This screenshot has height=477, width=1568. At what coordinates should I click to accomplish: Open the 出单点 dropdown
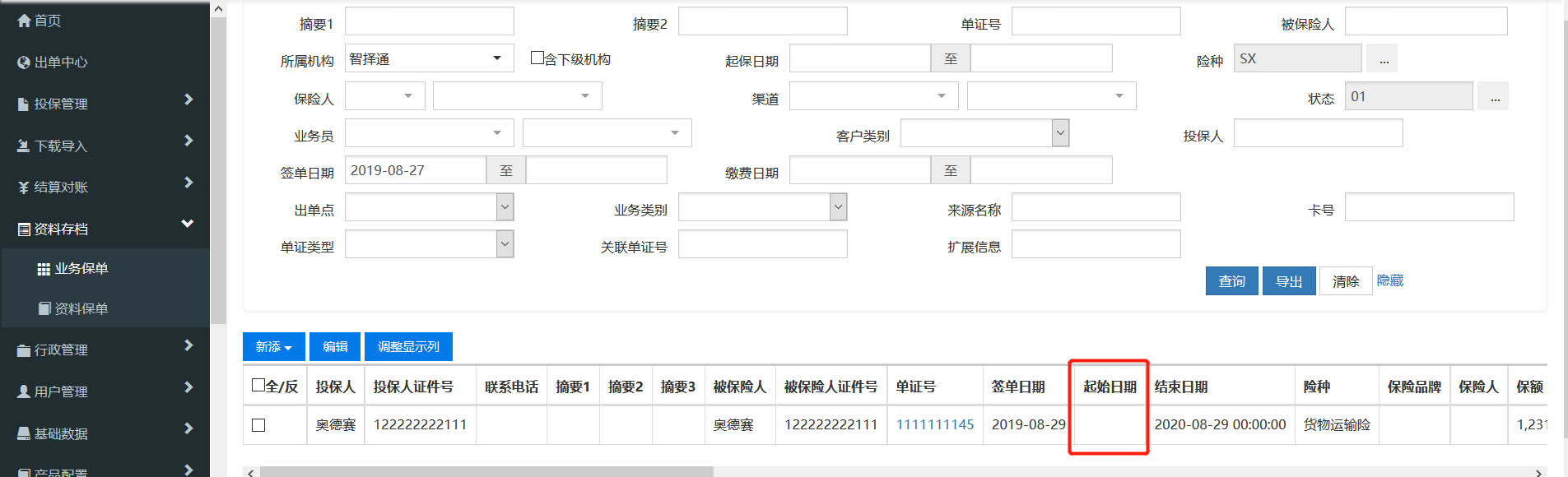pos(429,207)
